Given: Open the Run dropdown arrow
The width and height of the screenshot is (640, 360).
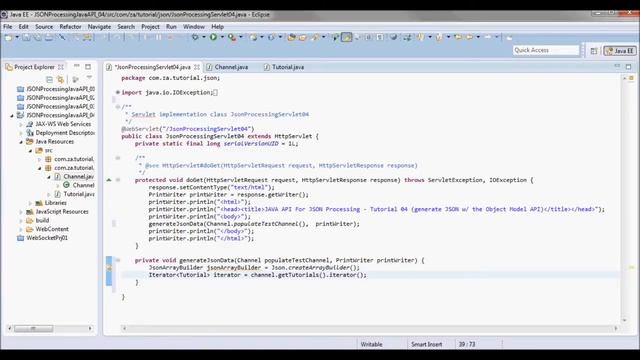Looking at the screenshot, I should (x=222, y=37).
